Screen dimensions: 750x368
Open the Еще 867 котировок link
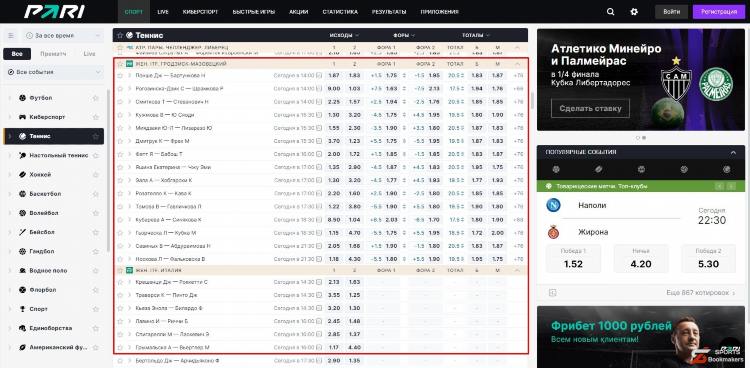700,292
